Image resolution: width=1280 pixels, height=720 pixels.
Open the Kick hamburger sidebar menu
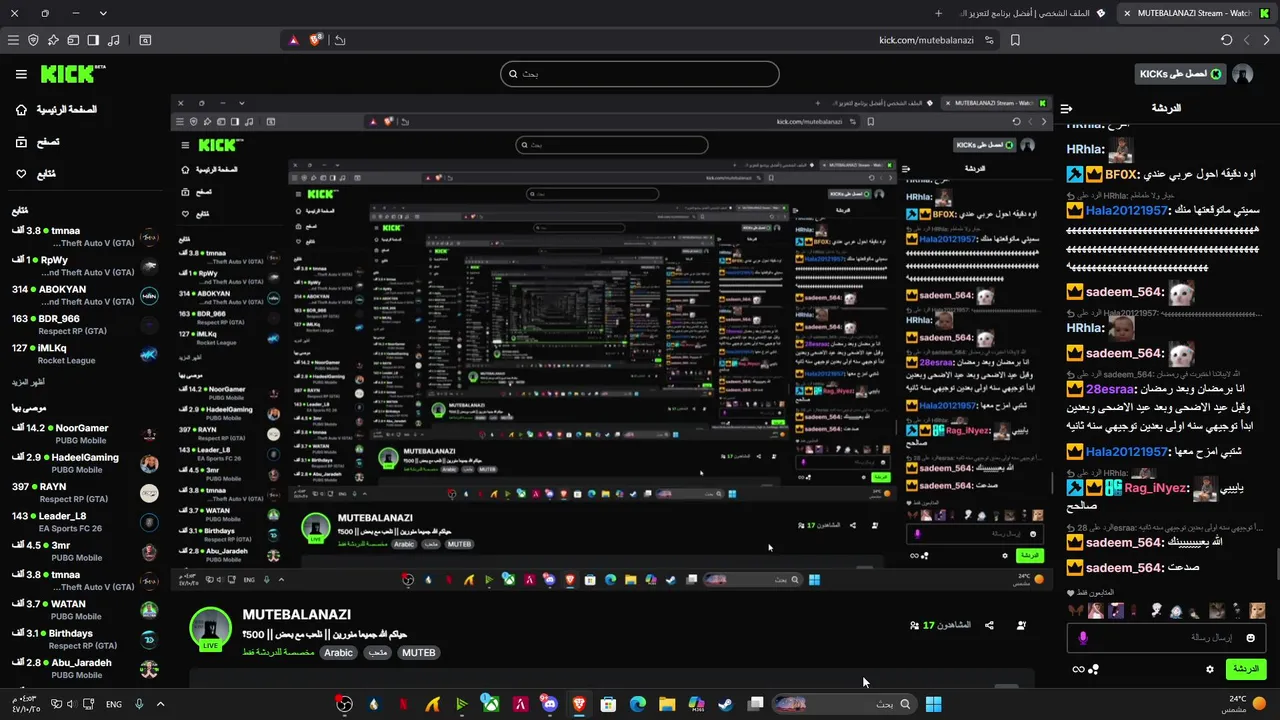(21, 74)
